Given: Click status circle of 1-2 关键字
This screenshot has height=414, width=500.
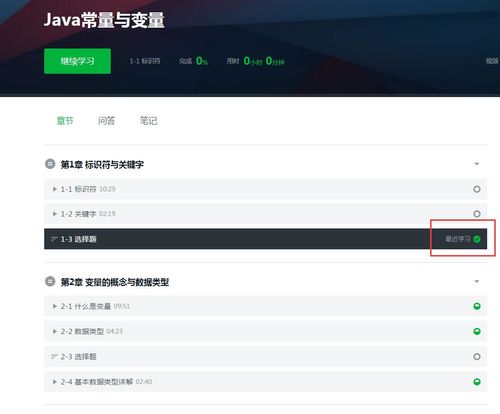Looking at the screenshot, I should point(477,214).
